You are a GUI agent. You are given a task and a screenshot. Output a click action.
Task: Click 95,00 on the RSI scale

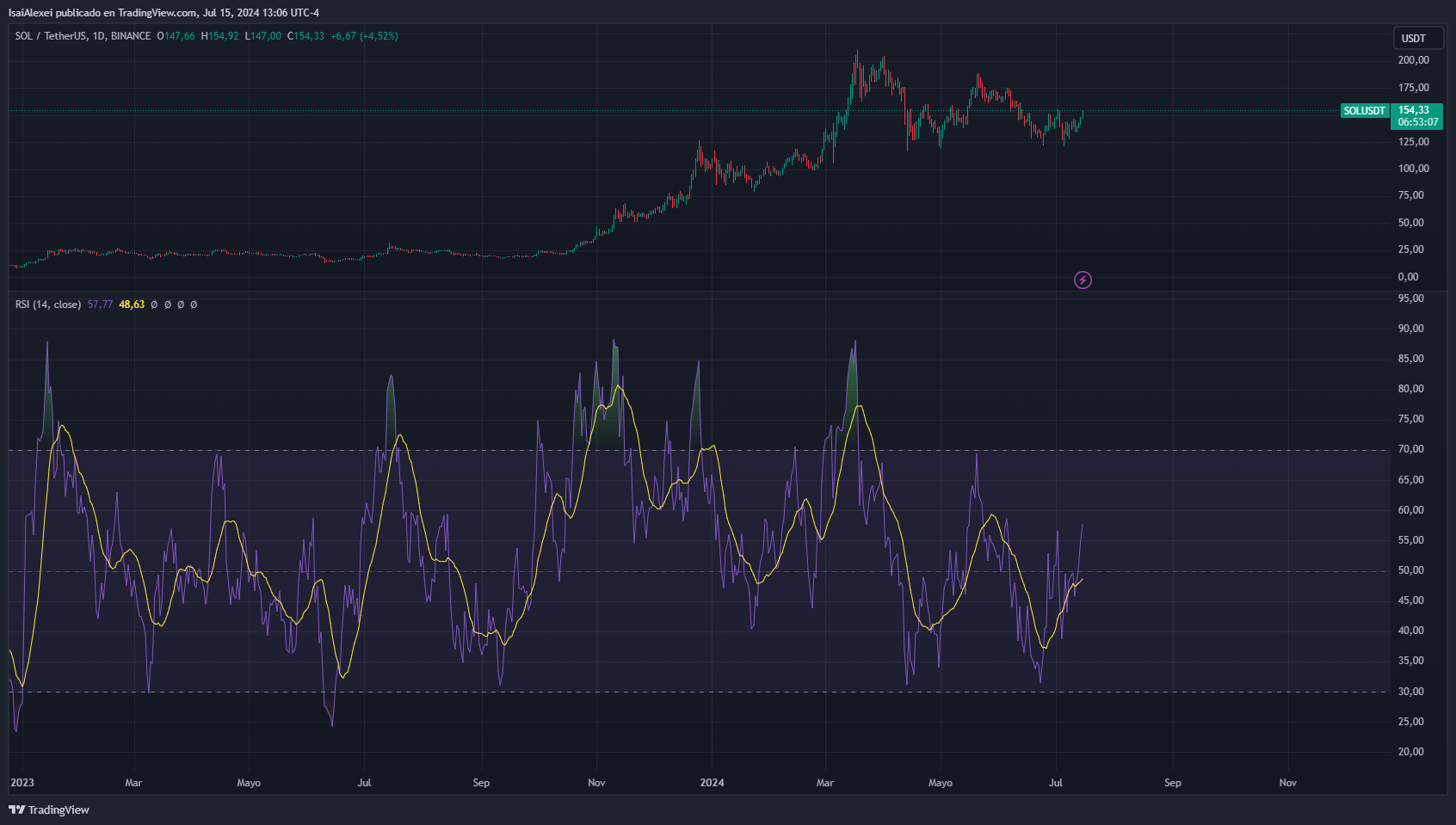[1410, 299]
